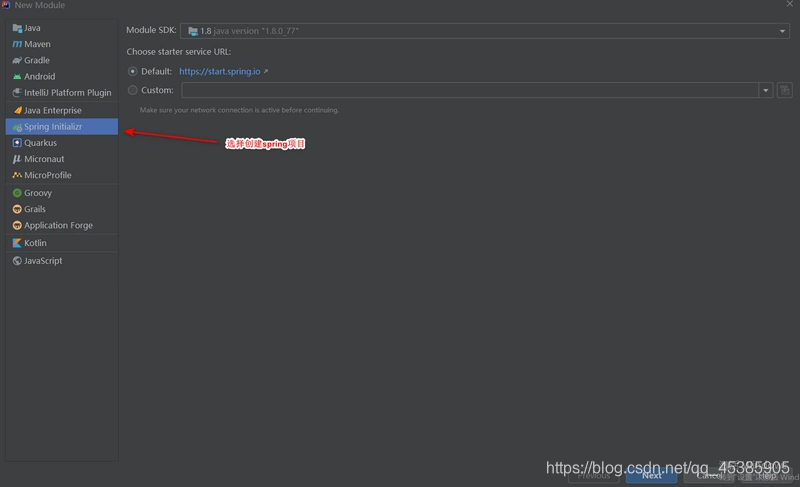The height and width of the screenshot is (487, 800).
Task: Click the IntelliJ Platform Plugin icon
Action: click(17, 93)
